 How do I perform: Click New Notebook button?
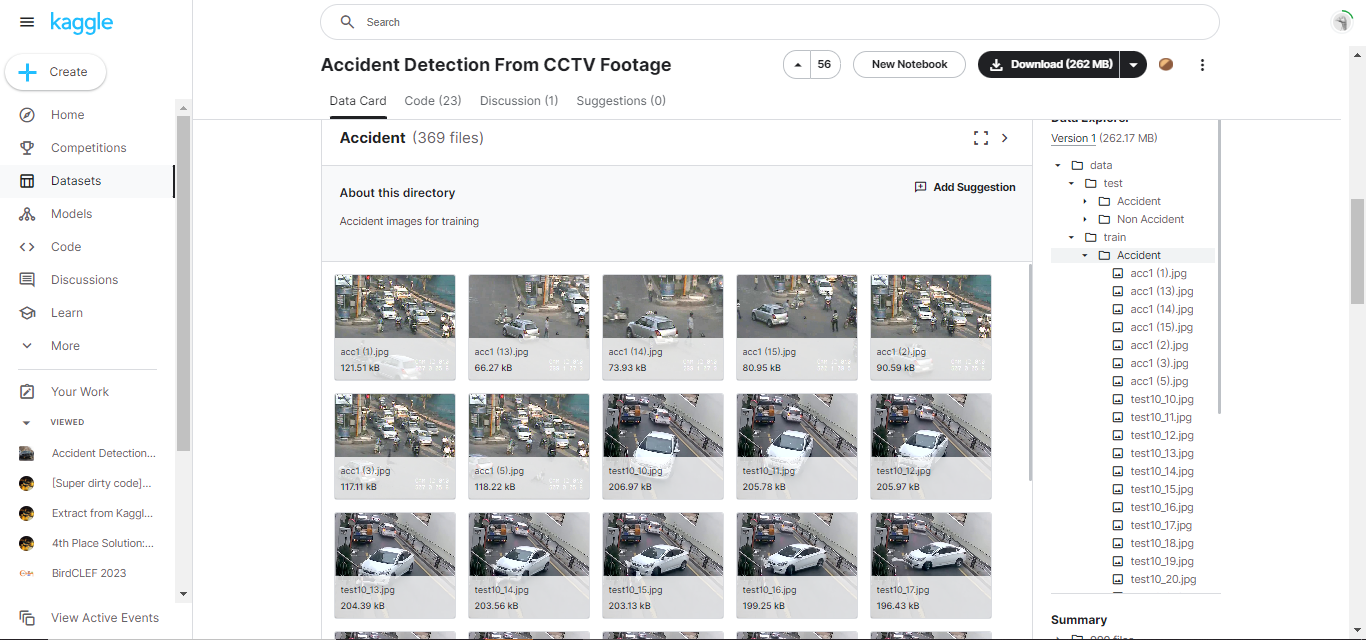909,65
